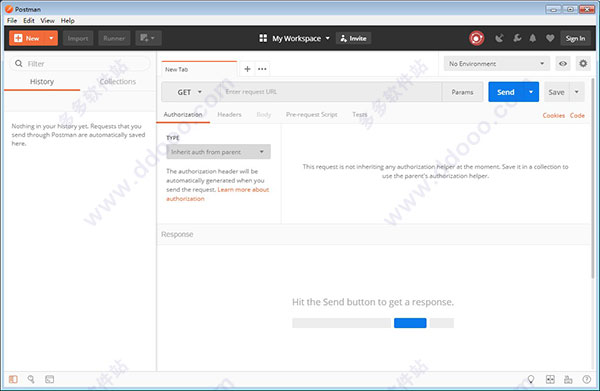Open the Build/Browse grid icon
This screenshot has height=391, width=600.
(x=550, y=379)
